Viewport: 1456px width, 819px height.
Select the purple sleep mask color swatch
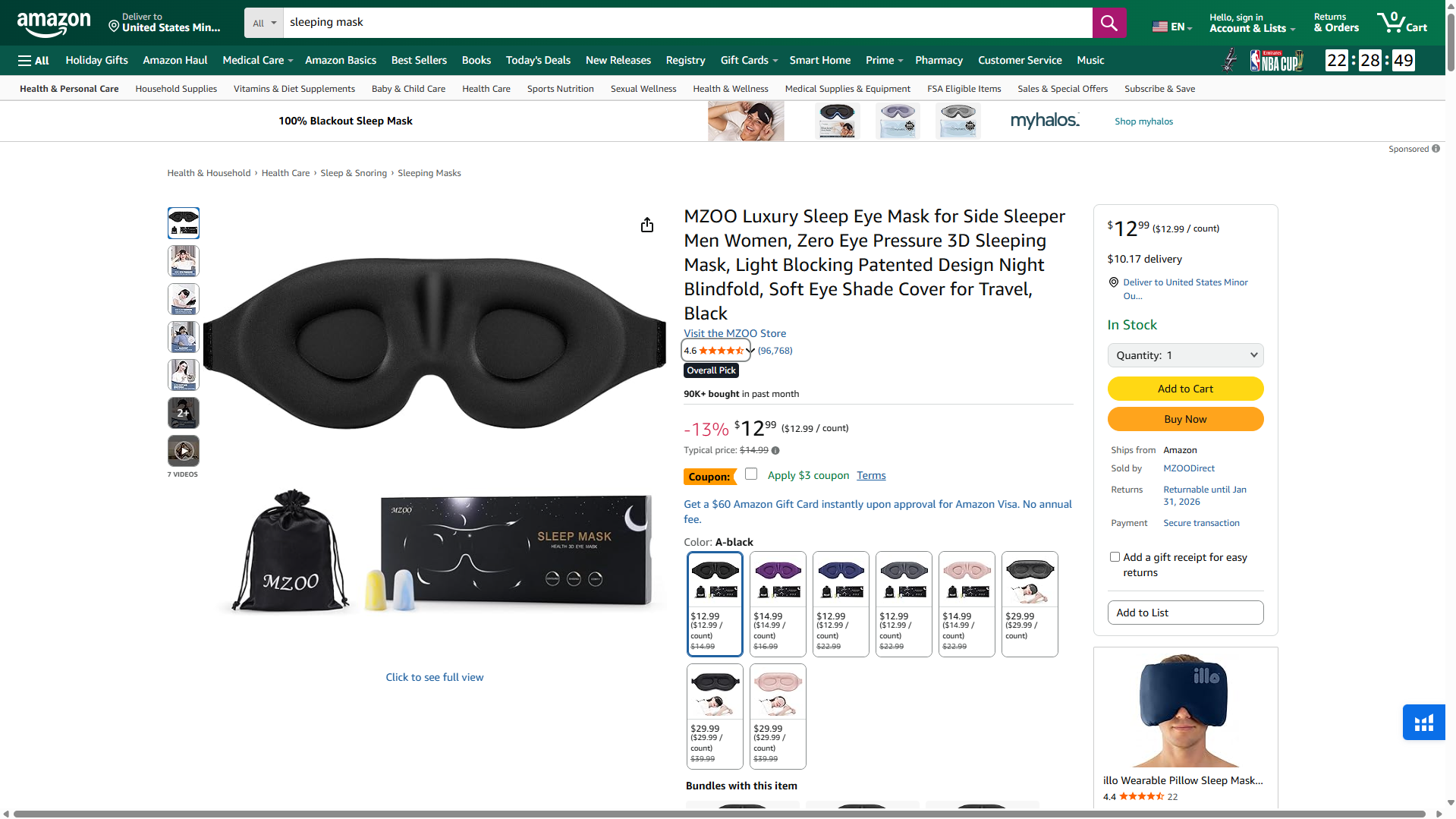coord(777,578)
